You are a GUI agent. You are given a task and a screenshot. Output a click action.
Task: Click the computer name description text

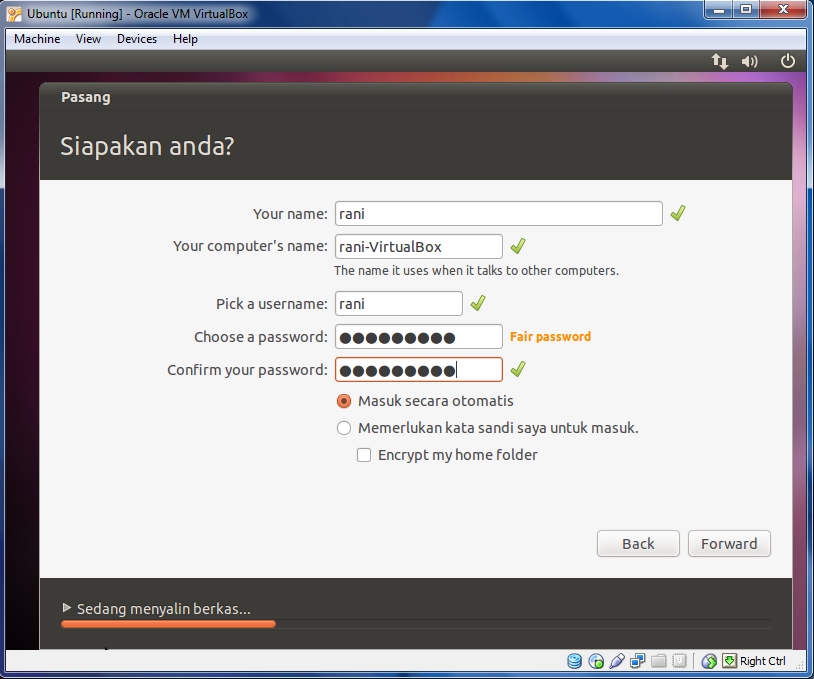pyautogui.click(x=476, y=270)
